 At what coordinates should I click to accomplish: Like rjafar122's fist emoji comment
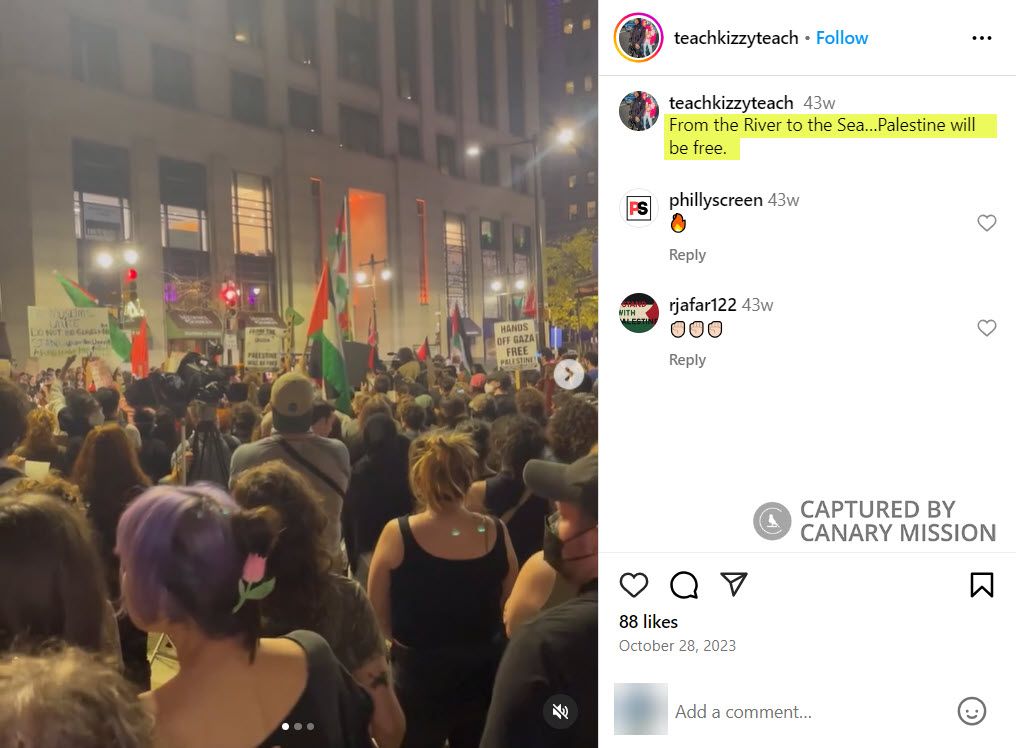tap(986, 328)
